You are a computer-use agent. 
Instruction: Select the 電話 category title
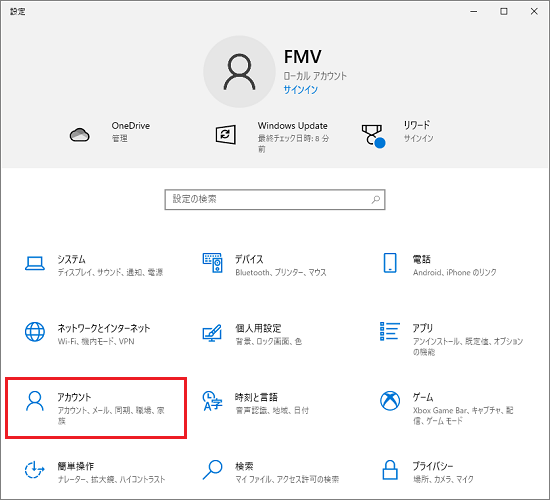click(422, 259)
